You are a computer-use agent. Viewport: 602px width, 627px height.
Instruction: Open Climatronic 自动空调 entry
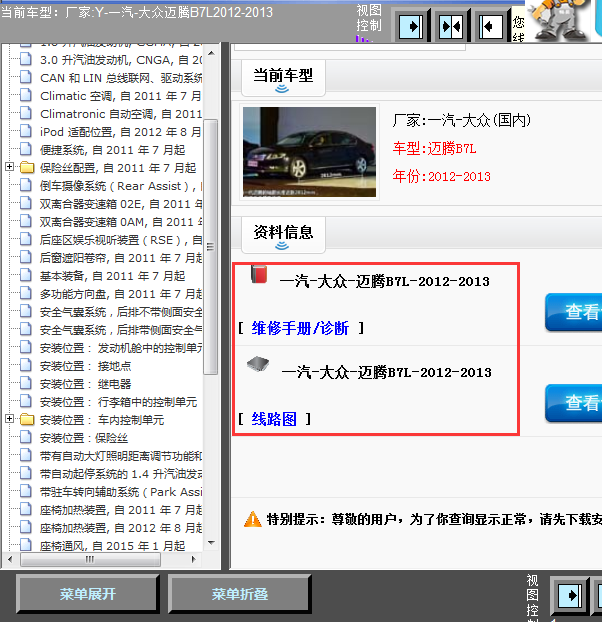pos(121,114)
